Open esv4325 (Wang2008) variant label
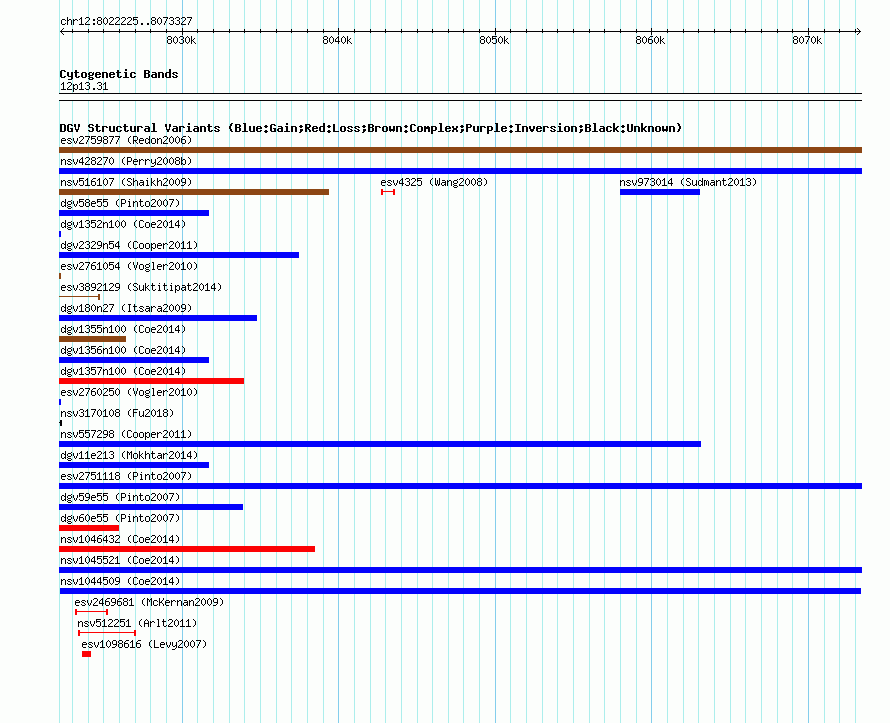Viewport: 890px width, 723px height. click(434, 182)
